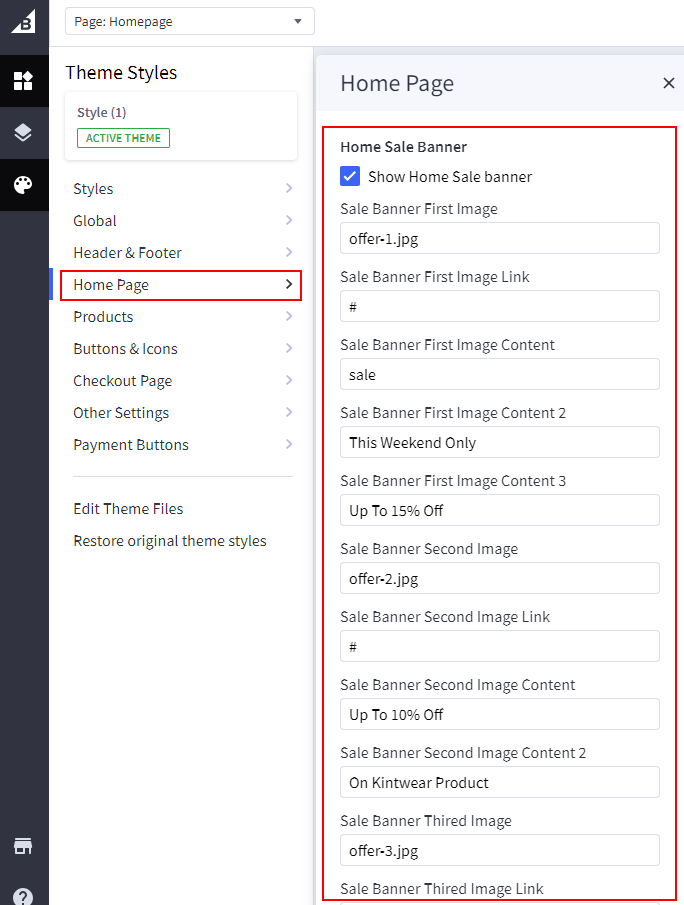
Task: Focus the This Weekend Only text field
Action: click(x=499, y=442)
